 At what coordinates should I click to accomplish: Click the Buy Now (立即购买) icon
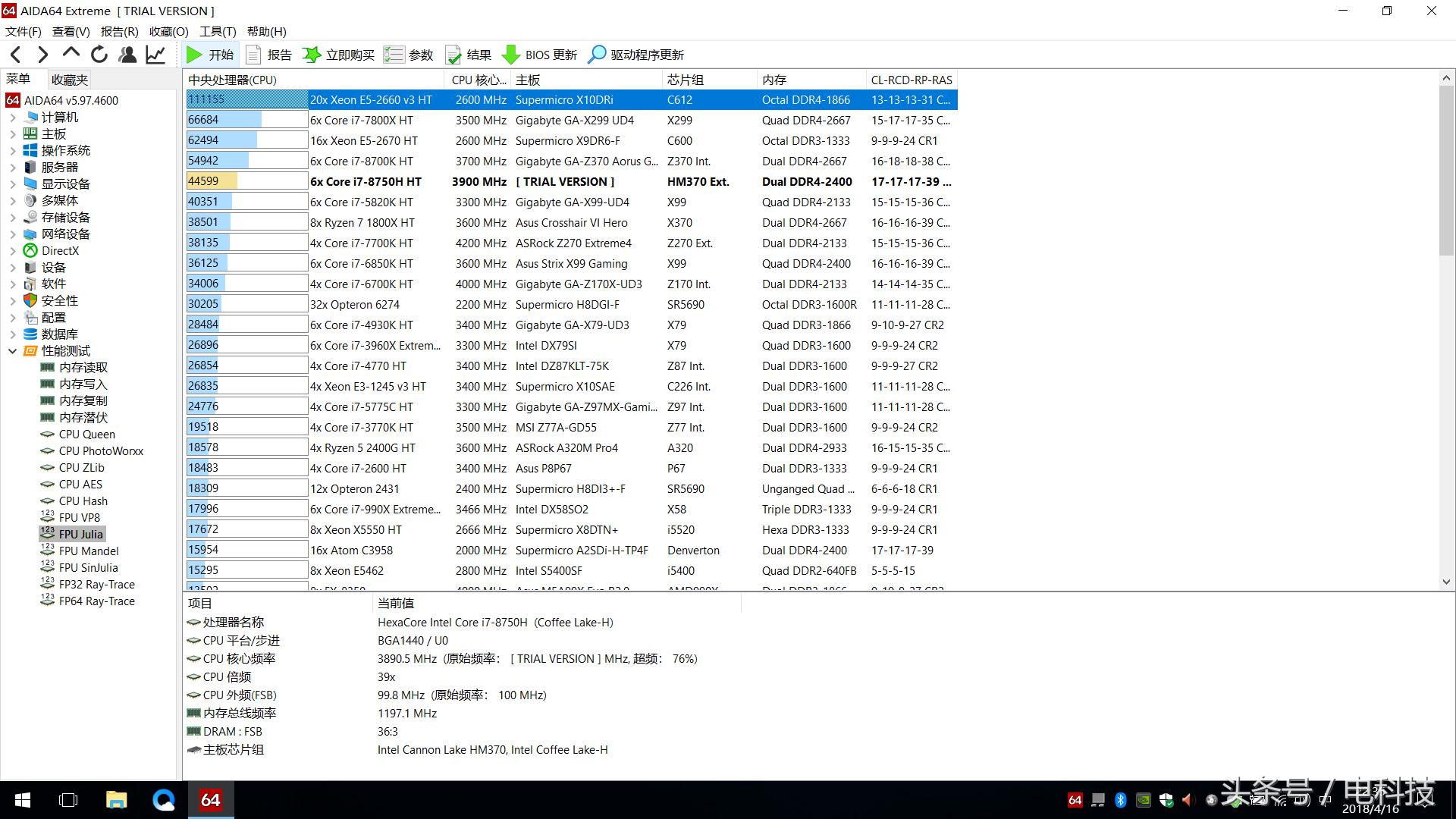312,55
